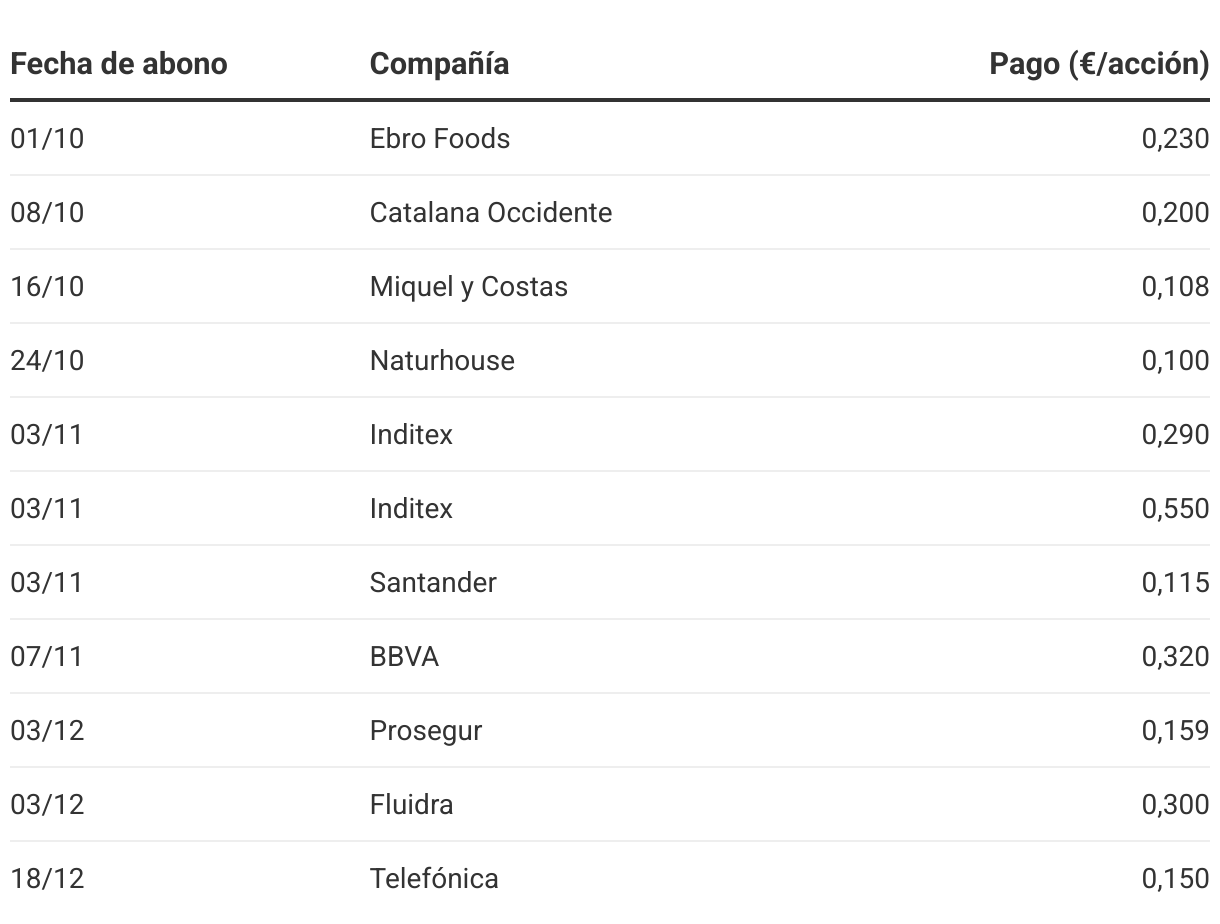This screenshot has height=924, width=1220.
Task: Select the Ebro Foods company cell
Action: point(440,138)
